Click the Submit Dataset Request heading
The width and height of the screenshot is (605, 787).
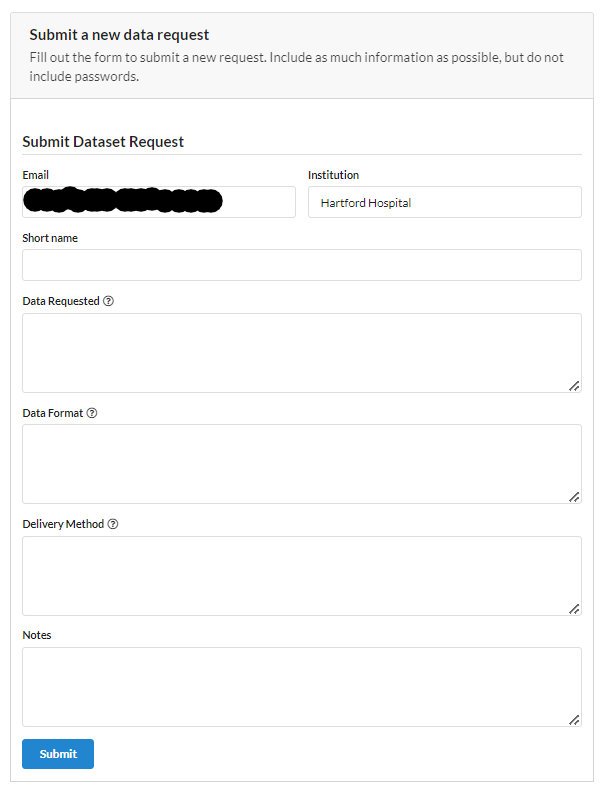point(103,142)
